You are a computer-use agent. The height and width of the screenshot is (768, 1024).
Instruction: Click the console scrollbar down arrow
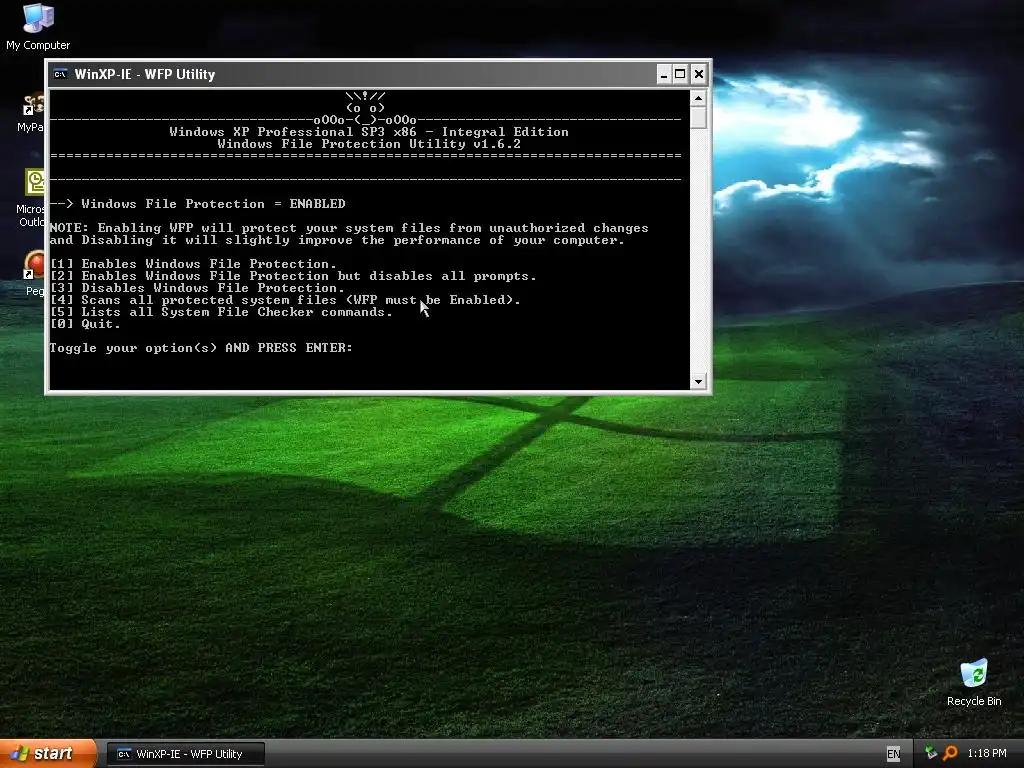point(698,381)
